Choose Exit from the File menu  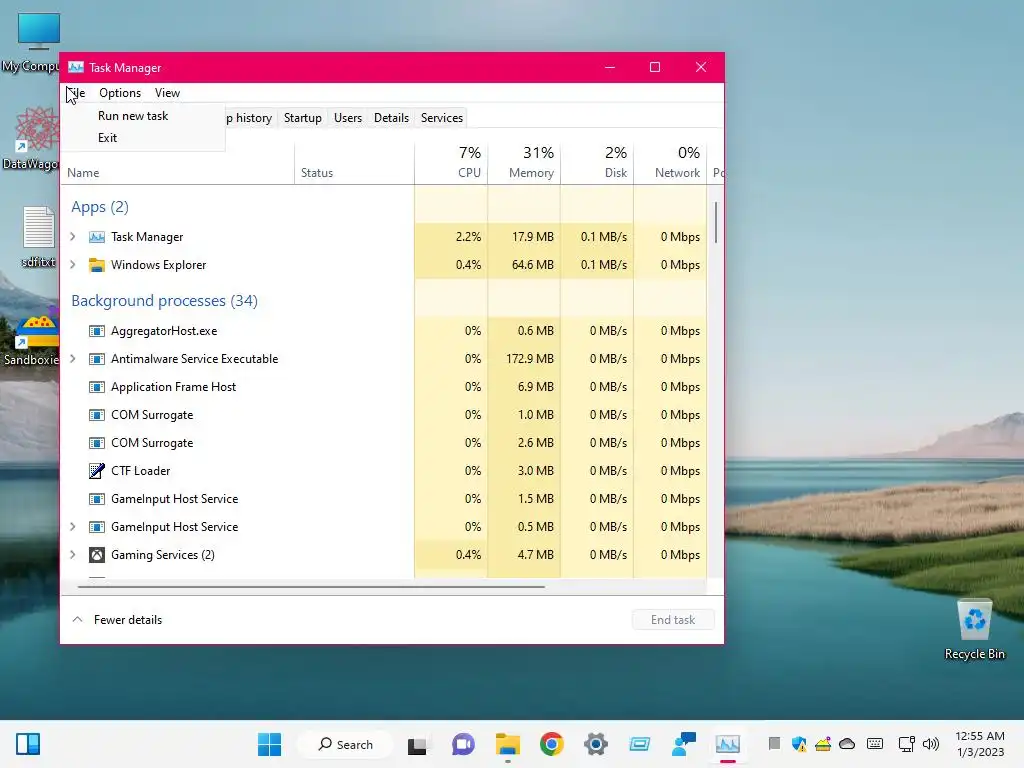point(107,138)
